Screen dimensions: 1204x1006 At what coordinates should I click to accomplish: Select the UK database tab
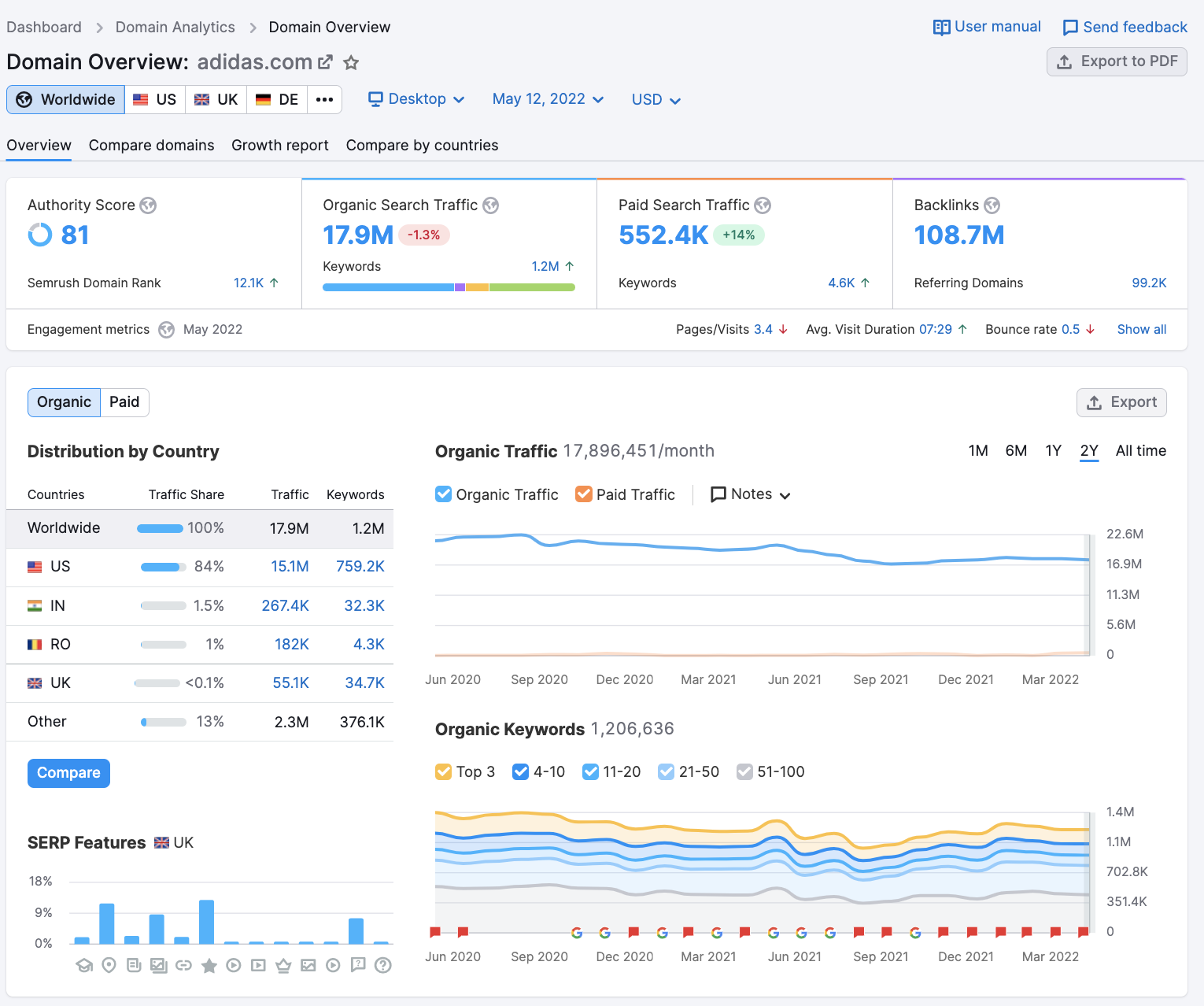tap(216, 100)
